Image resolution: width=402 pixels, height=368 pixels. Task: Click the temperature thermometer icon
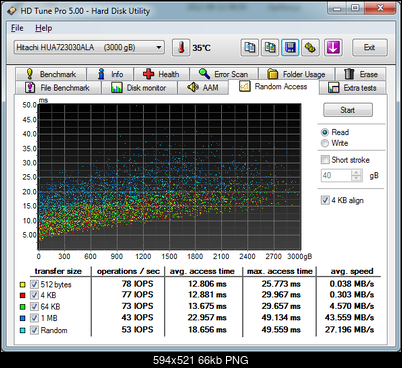tap(181, 48)
